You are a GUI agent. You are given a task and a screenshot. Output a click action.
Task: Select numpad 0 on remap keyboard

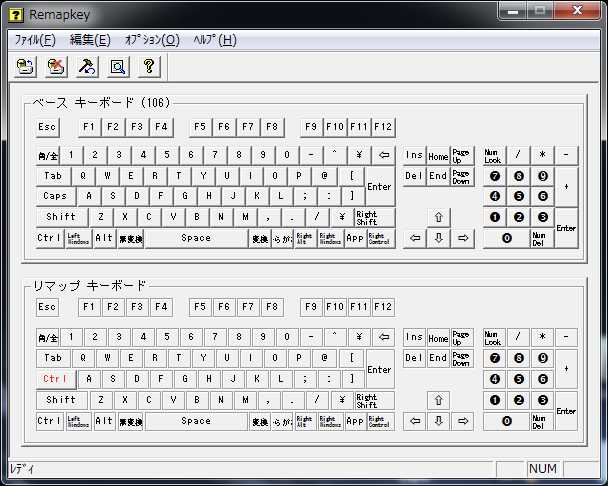(506, 421)
